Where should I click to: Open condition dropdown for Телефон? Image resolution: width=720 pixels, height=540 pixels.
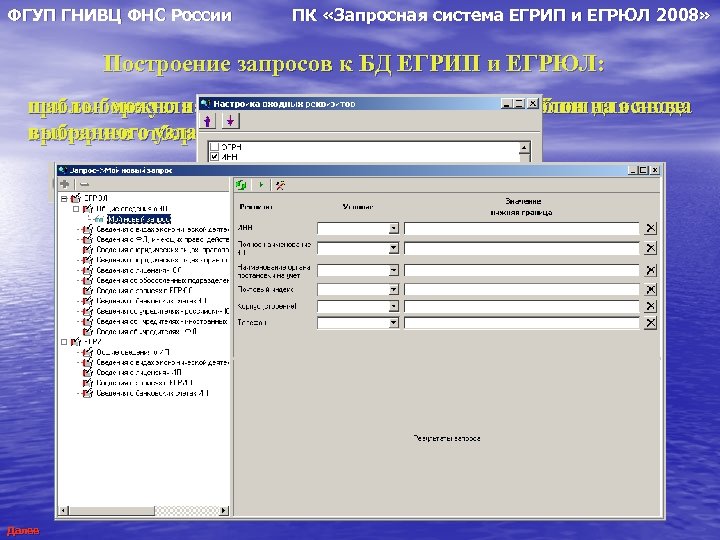[394, 323]
